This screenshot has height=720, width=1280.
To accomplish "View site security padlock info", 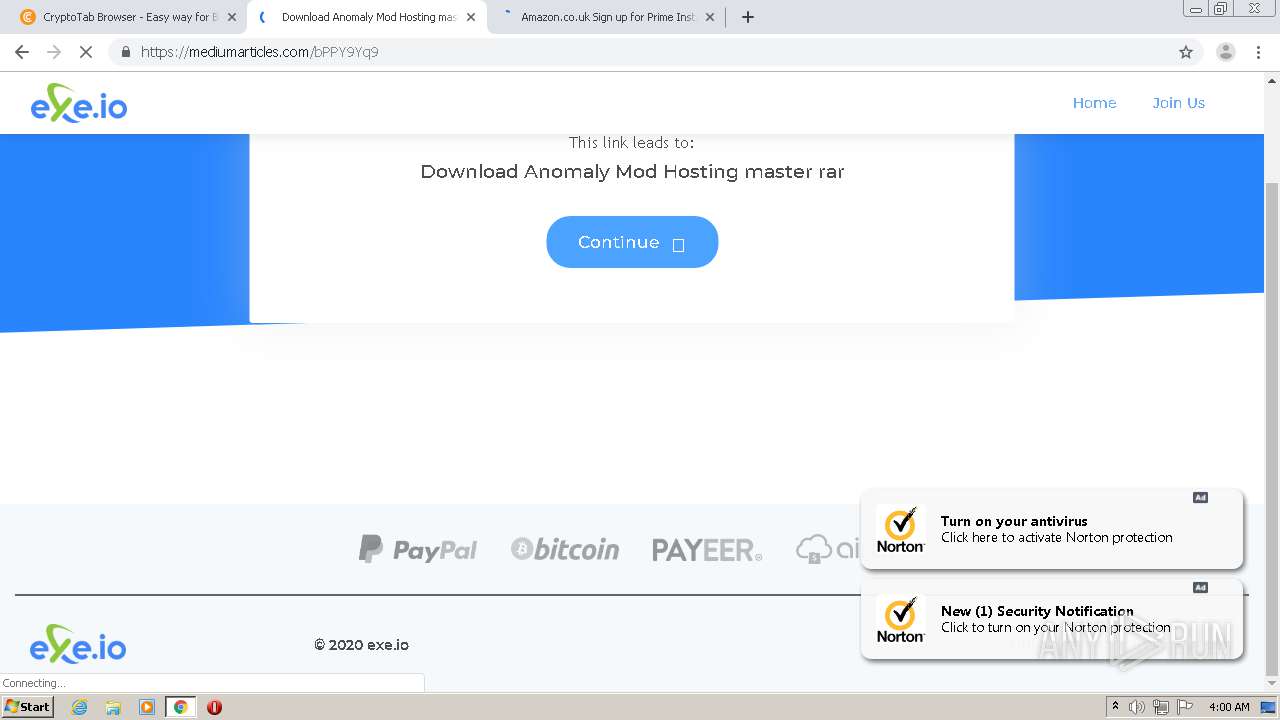I will 125,52.
